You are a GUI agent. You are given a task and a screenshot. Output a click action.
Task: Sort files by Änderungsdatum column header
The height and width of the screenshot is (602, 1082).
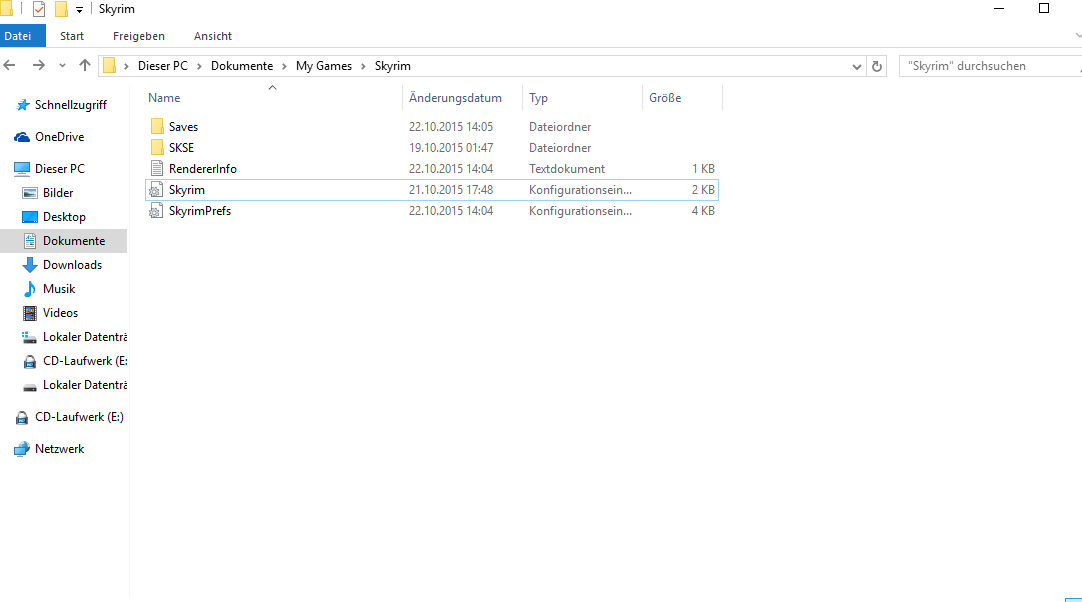[x=455, y=98]
